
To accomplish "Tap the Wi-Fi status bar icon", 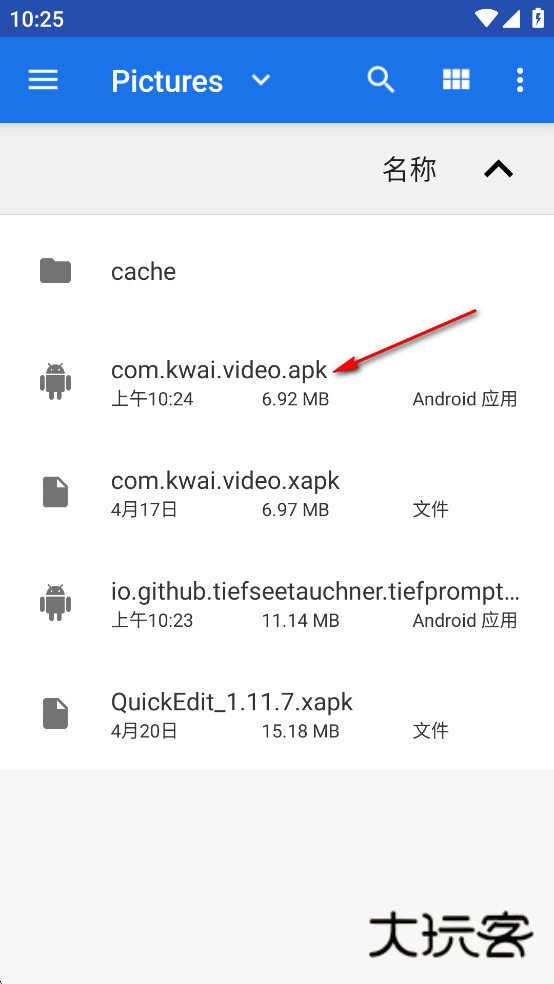I will (x=486, y=18).
